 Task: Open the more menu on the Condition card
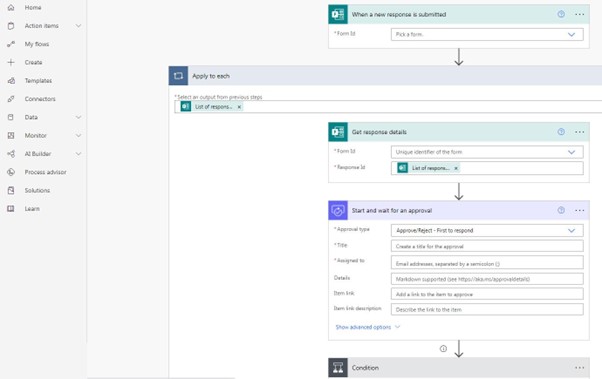click(579, 367)
